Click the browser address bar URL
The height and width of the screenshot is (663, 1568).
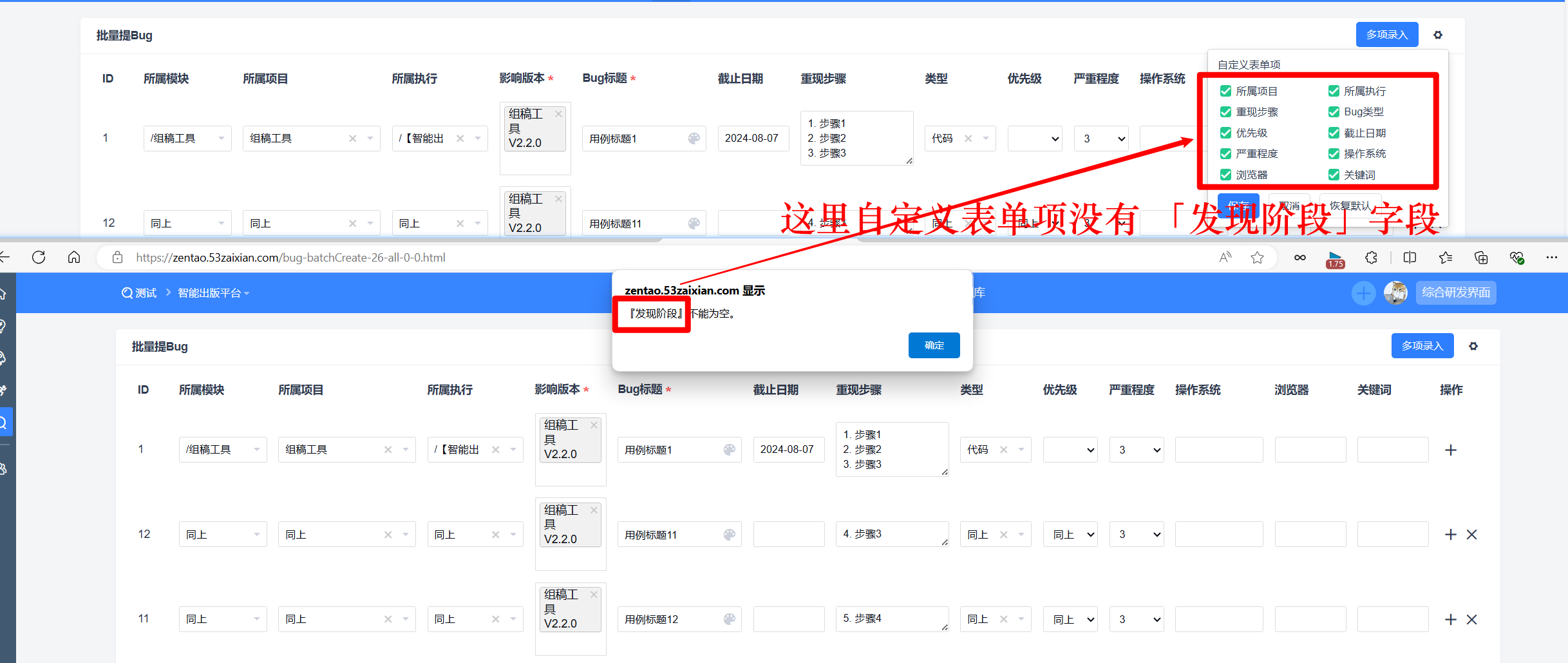click(x=290, y=258)
